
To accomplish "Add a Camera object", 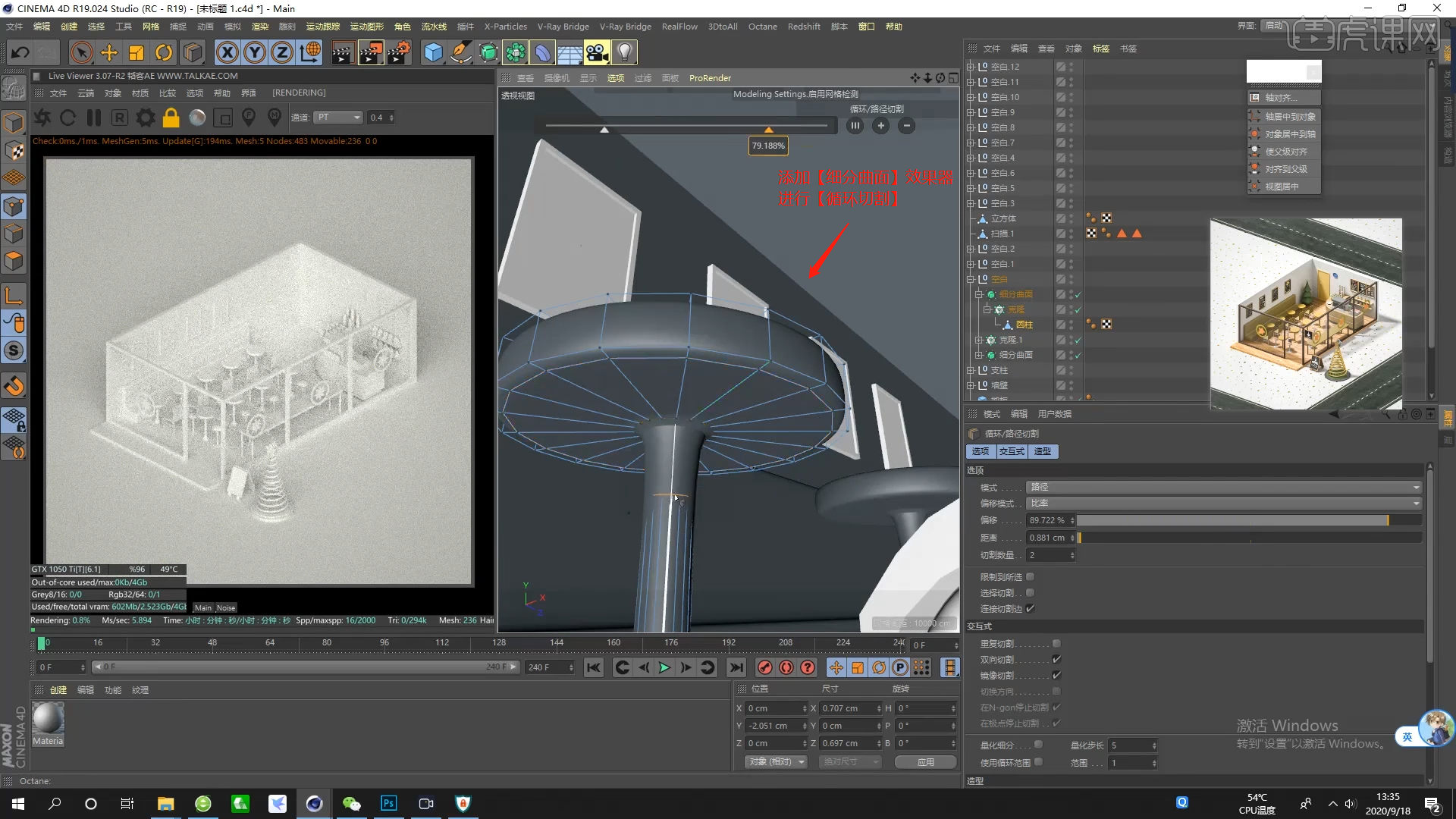I will point(597,52).
